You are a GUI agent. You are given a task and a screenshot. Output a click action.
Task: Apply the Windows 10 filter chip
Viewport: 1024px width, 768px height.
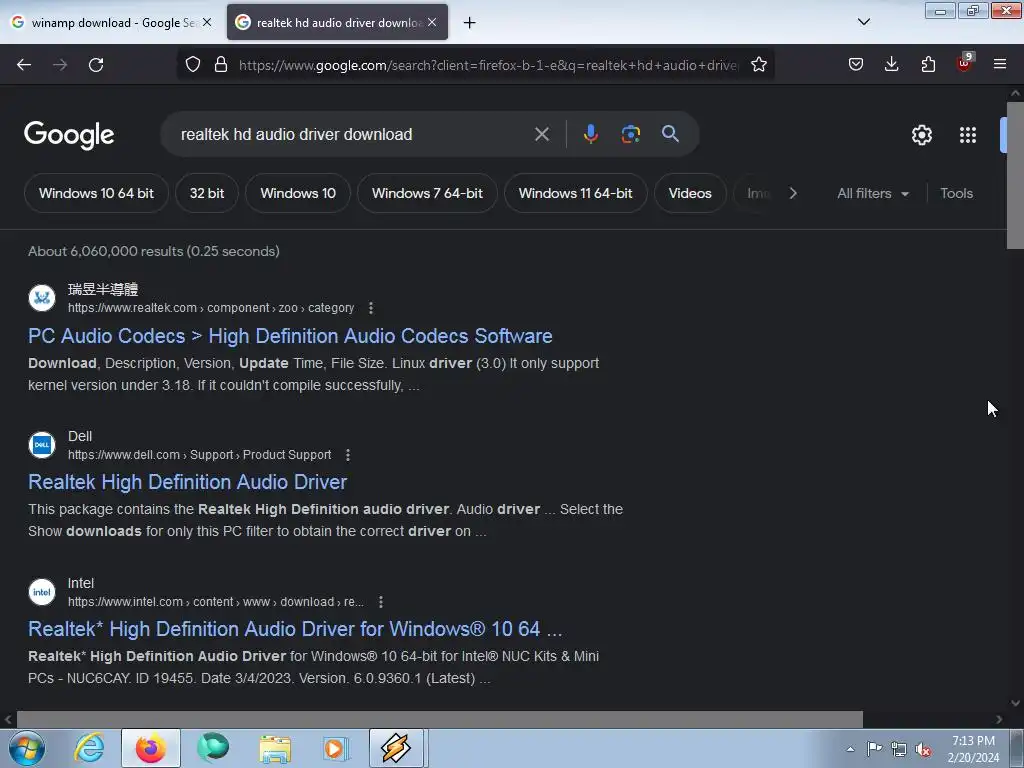click(298, 193)
